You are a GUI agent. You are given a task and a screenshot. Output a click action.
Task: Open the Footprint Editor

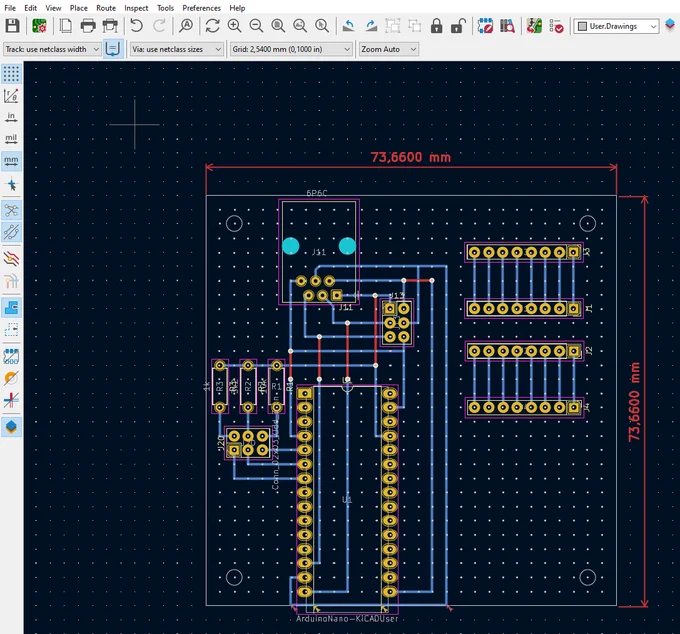pyautogui.click(x=485, y=26)
